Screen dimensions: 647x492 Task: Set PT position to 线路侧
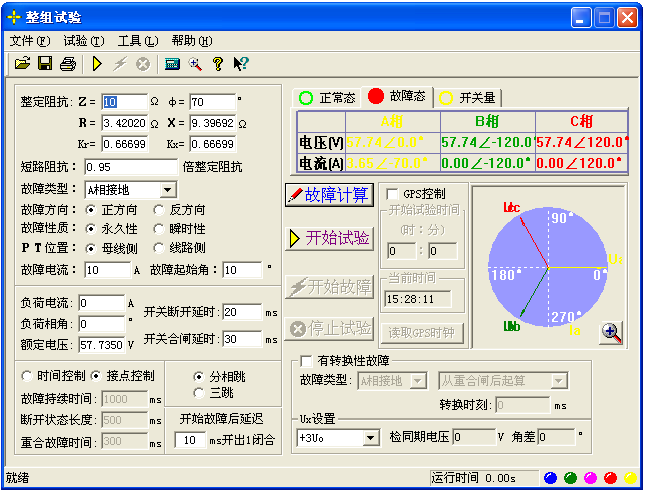click(159, 248)
